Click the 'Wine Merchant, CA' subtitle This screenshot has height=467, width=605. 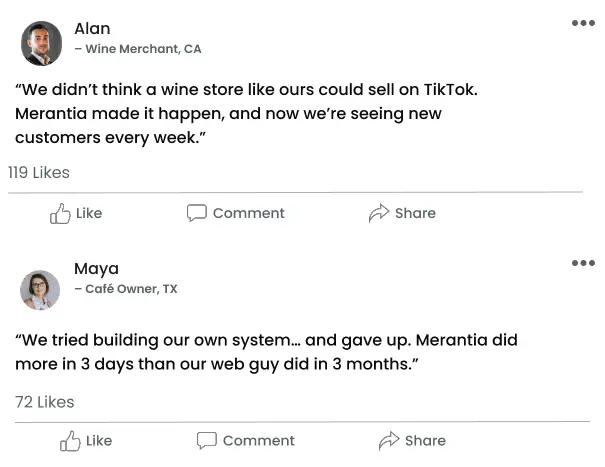pos(138,49)
